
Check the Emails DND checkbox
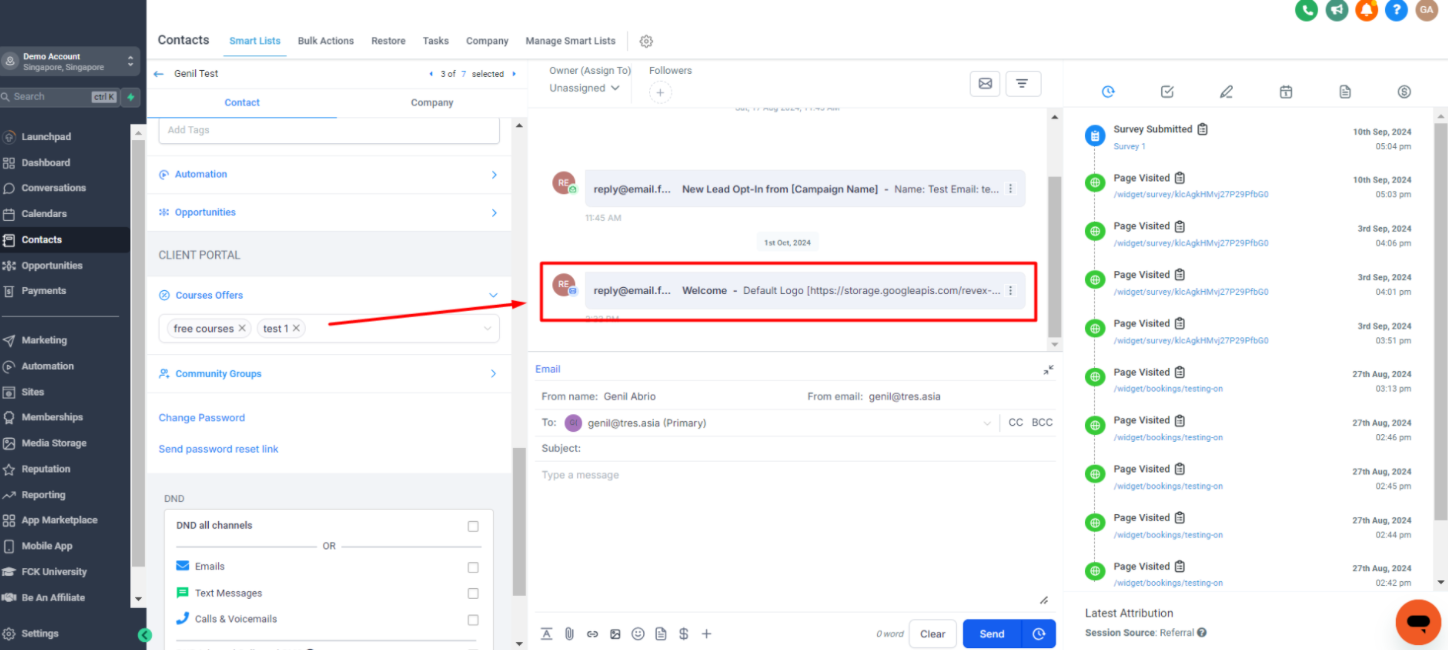coord(473,567)
